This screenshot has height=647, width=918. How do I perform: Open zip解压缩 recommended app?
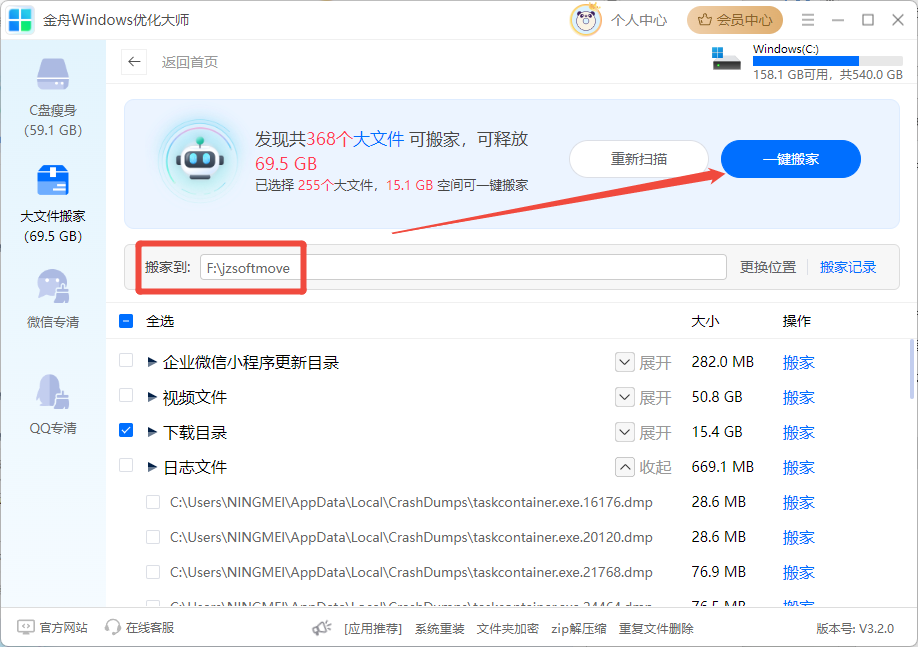coord(578,629)
